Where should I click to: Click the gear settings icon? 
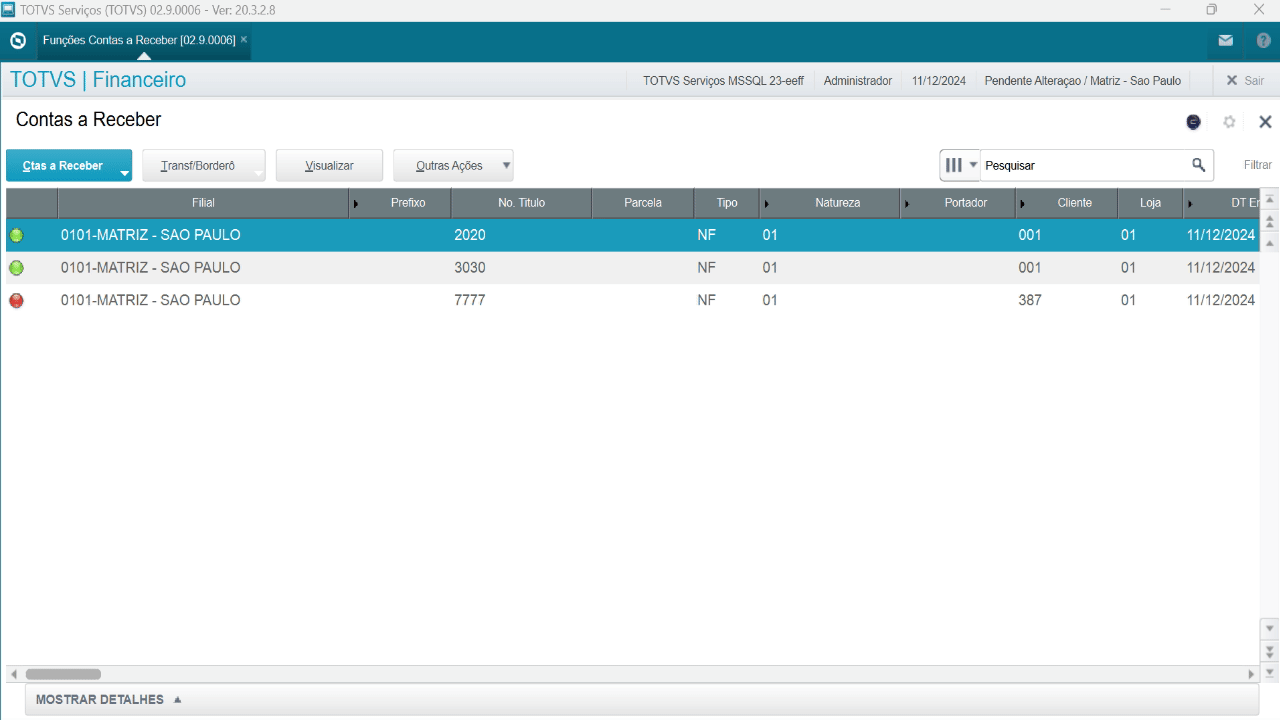tap(1229, 122)
